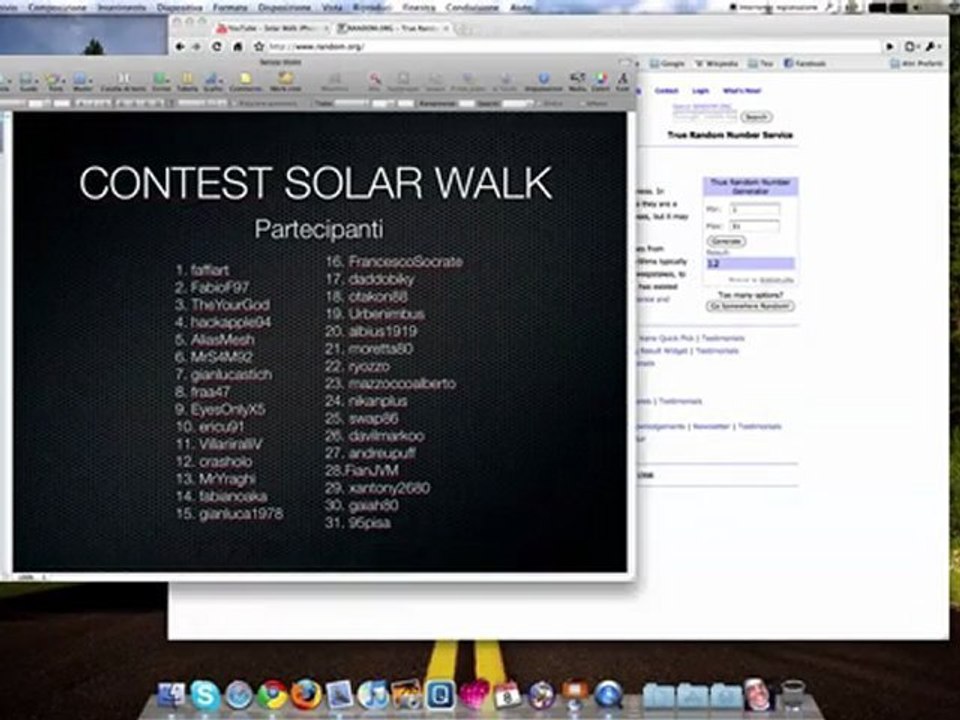Bookmark page with star icon in Chrome
Screen dimensions: 960x720
click(259, 47)
